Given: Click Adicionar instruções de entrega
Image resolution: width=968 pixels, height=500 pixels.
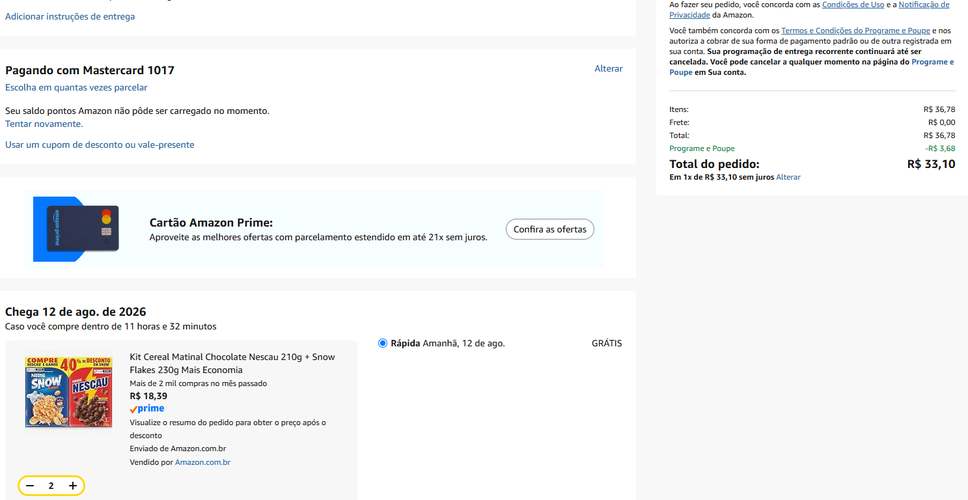Looking at the screenshot, I should [70, 17].
